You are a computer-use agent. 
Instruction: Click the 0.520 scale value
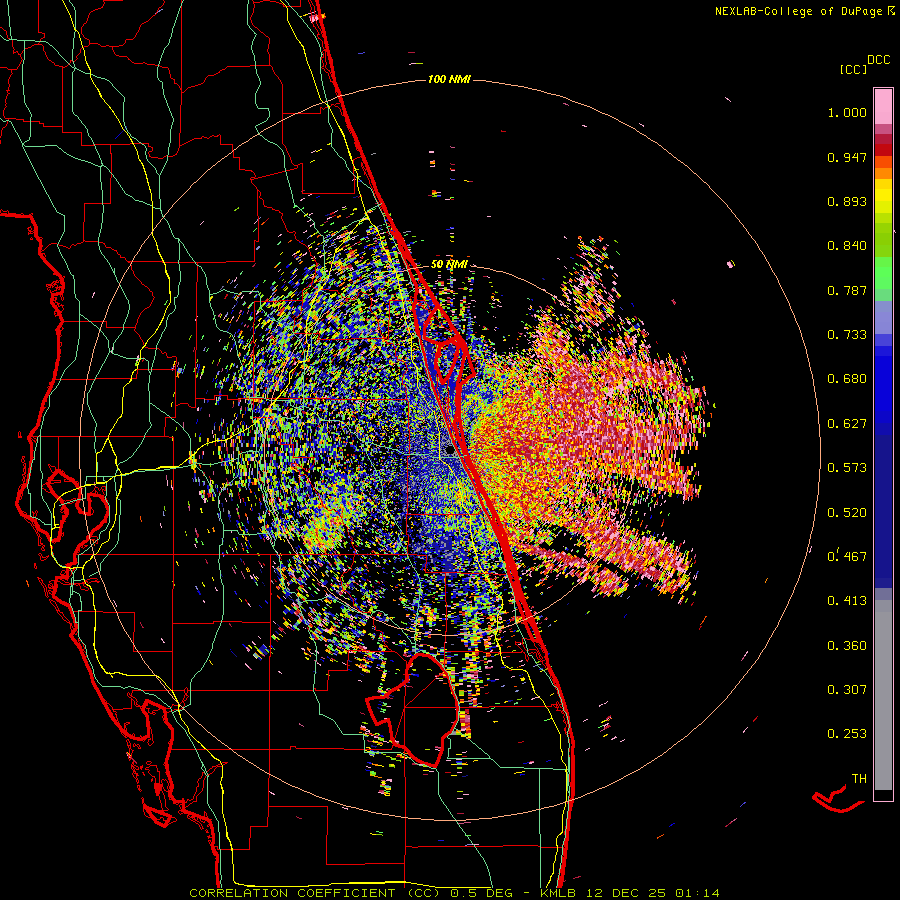pos(847,512)
